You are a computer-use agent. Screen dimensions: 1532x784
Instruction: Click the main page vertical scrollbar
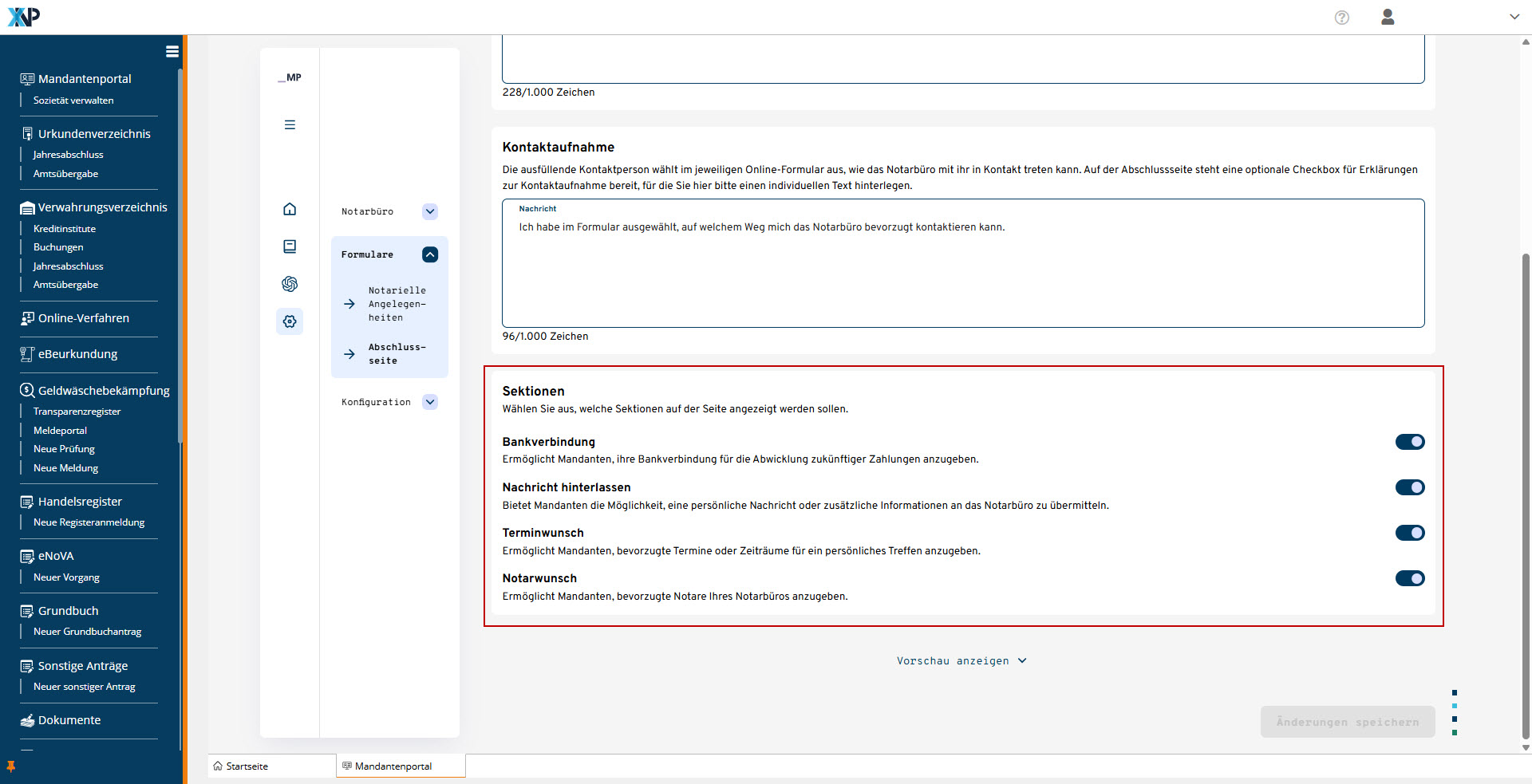pos(1526,494)
